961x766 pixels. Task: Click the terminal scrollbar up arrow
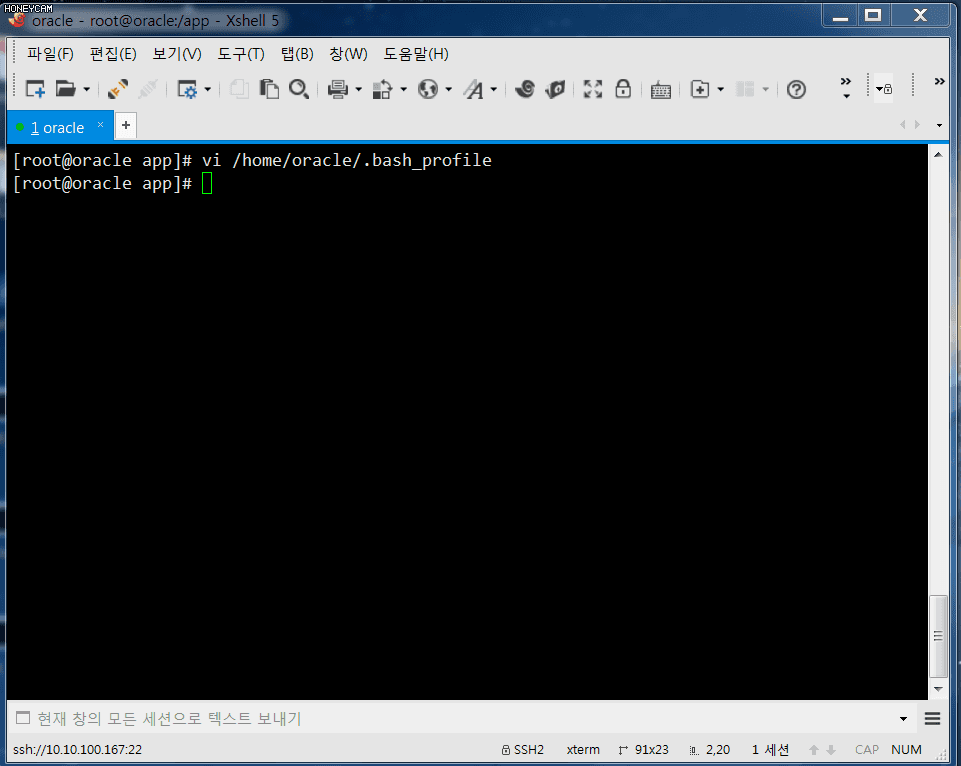point(938,155)
